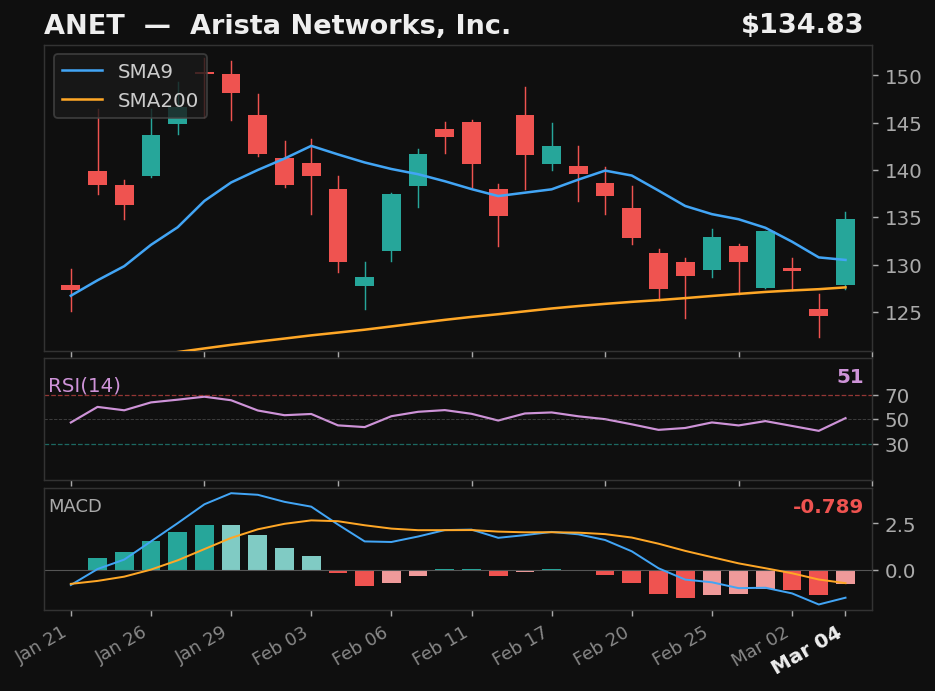Select the Mar 04 date label

click(806, 650)
